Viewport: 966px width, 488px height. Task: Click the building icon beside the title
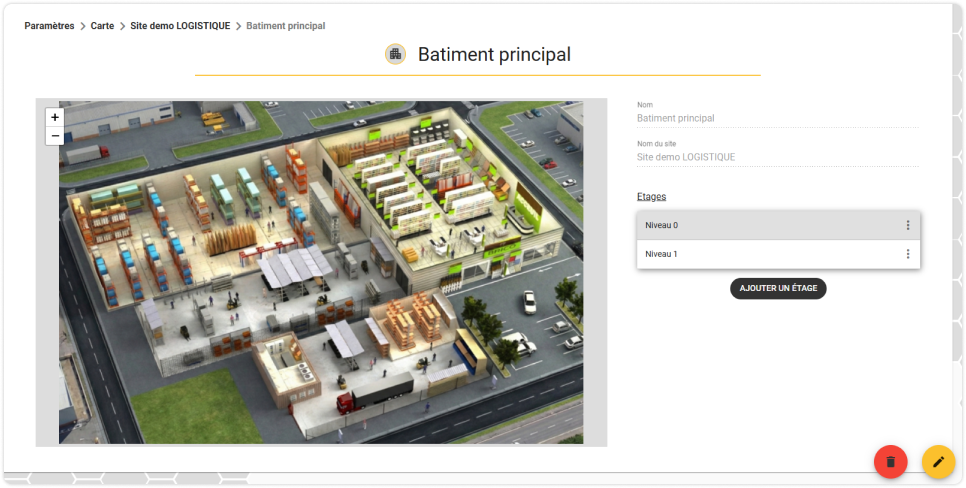coord(396,54)
